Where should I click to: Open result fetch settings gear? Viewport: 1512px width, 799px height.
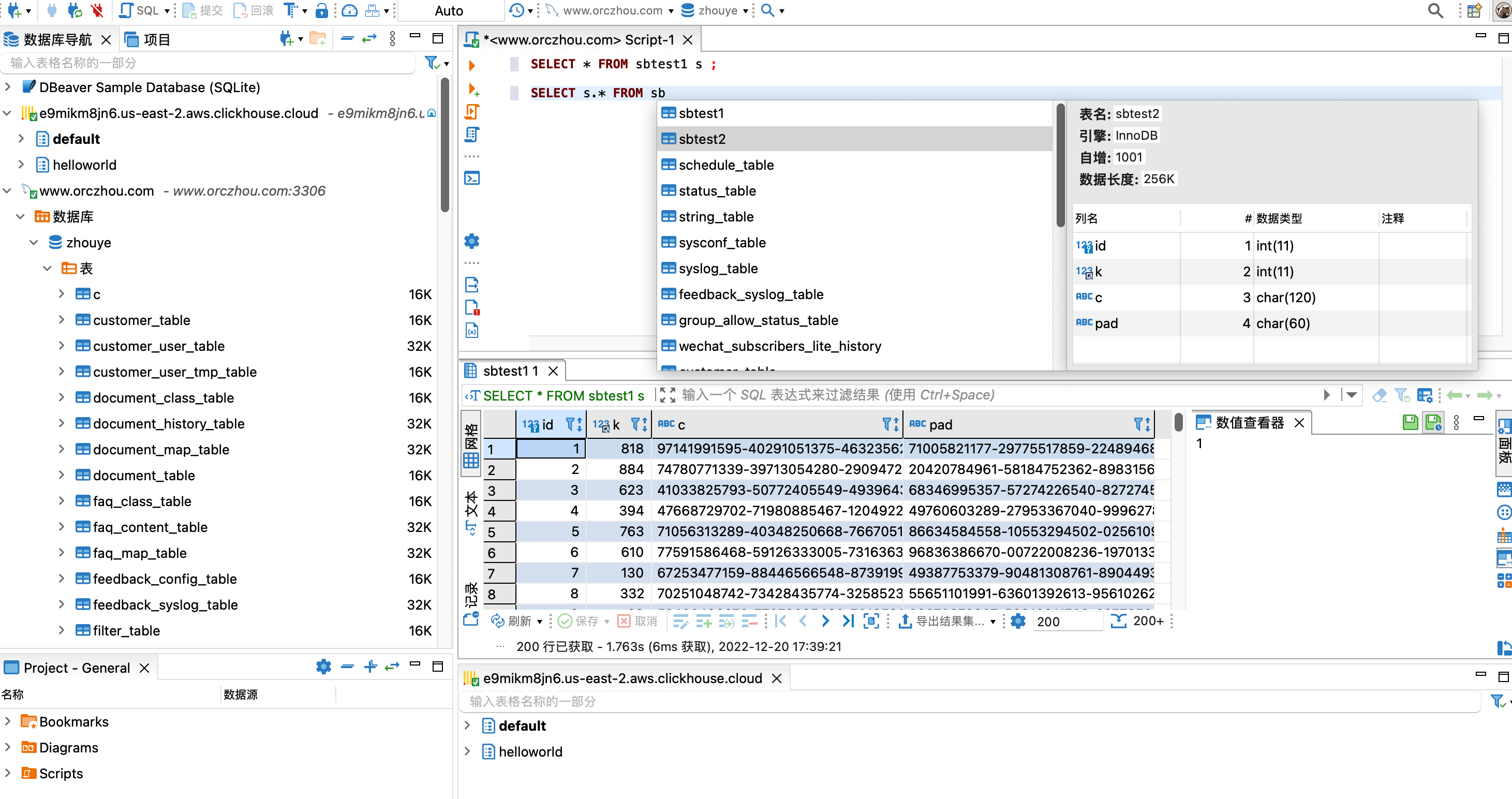[1018, 621]
